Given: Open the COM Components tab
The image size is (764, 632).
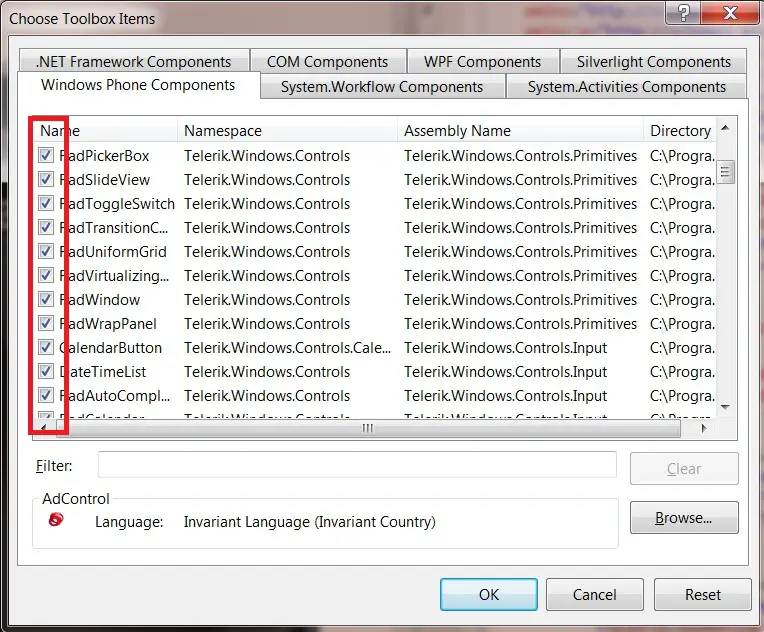Looking at the screenshot, I should (x=327, y=61).
